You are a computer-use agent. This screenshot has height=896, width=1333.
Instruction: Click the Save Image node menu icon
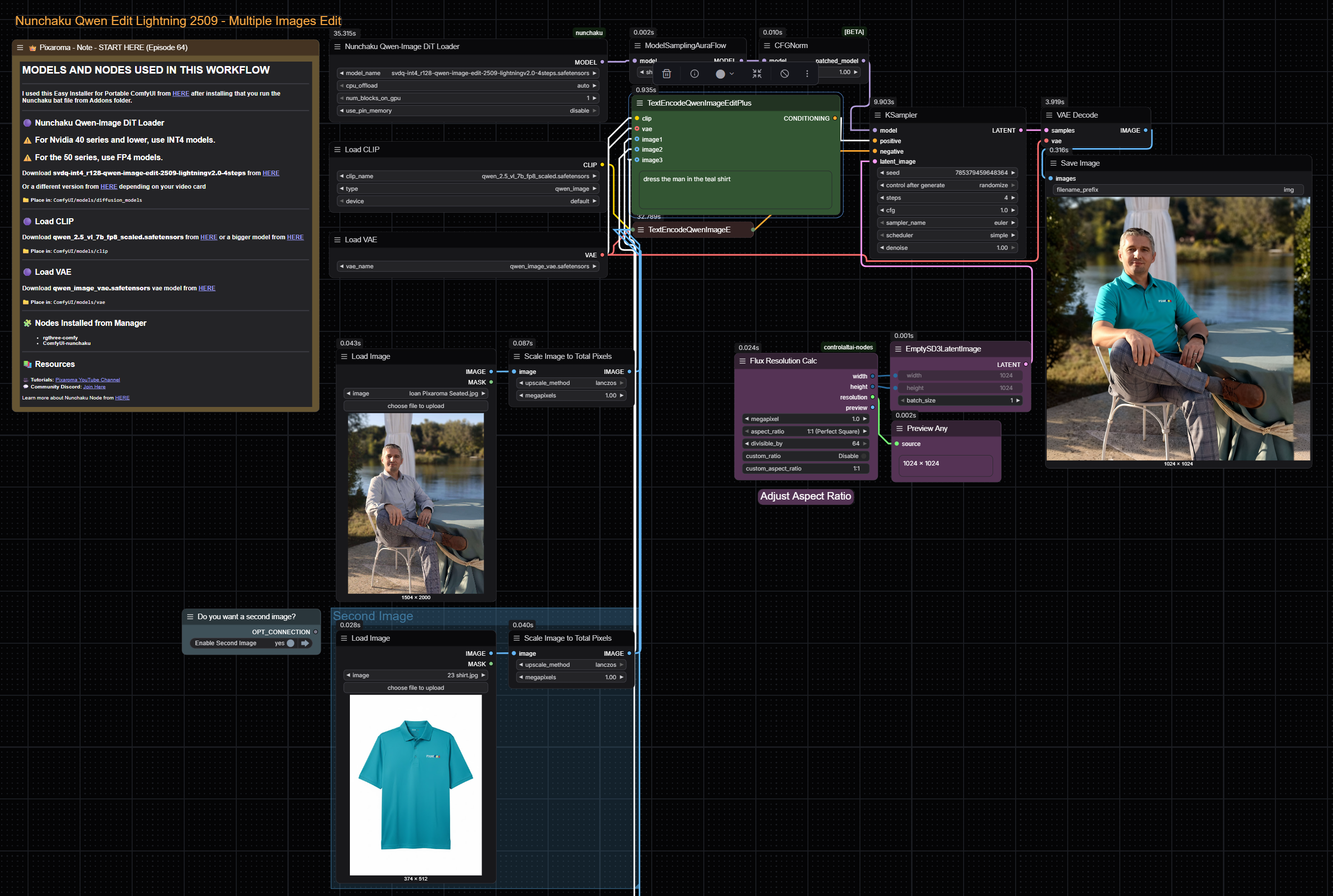[1053, 163]
